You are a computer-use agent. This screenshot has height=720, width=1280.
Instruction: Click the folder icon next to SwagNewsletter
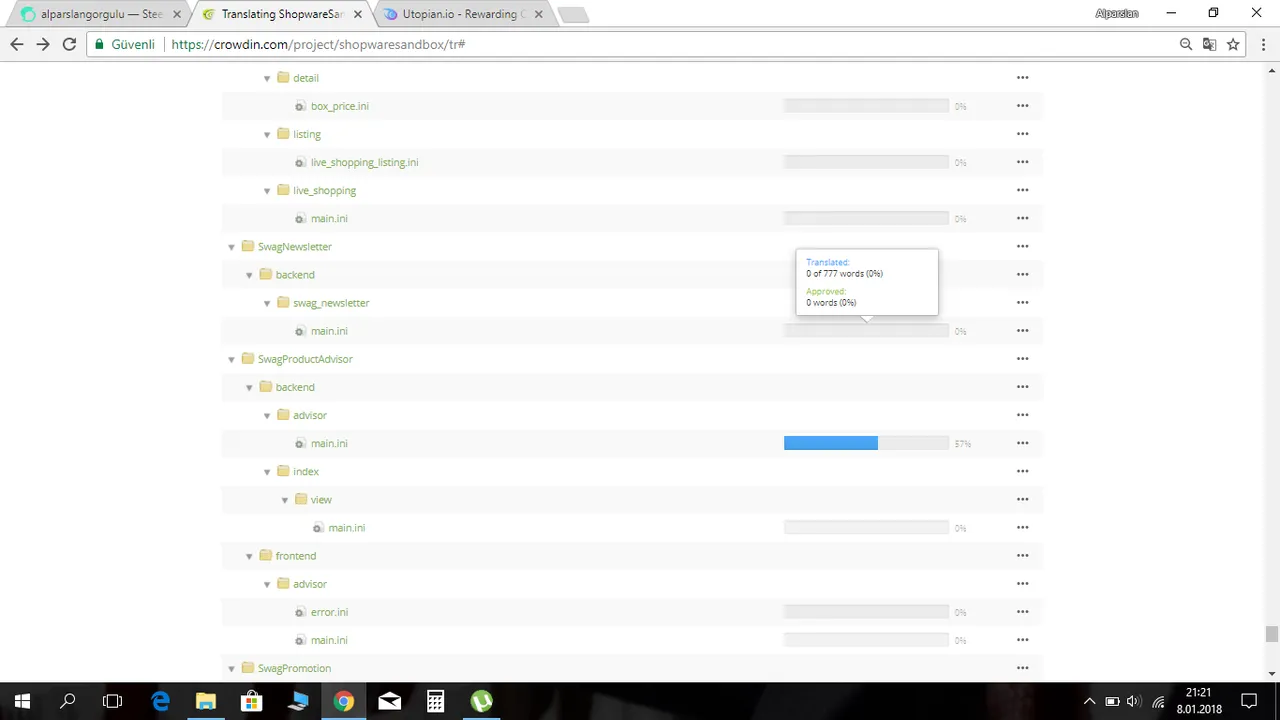point(248,246)
